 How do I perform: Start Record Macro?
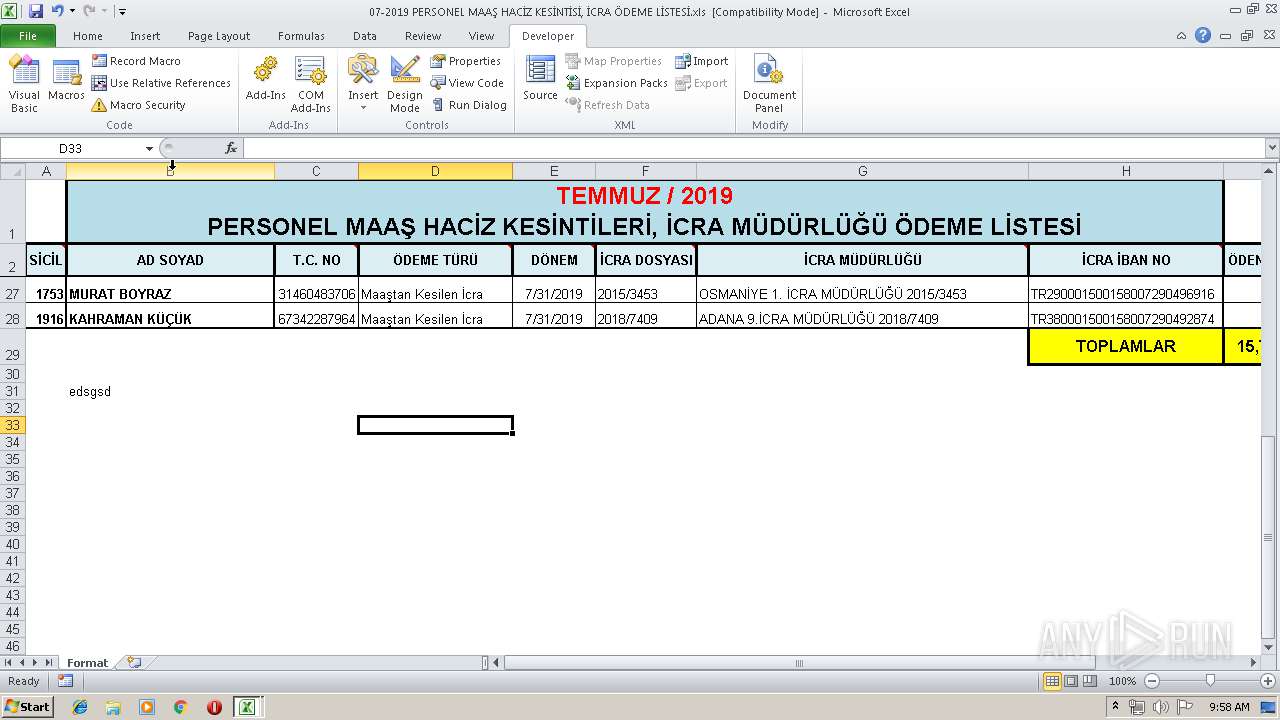[136, 61]
